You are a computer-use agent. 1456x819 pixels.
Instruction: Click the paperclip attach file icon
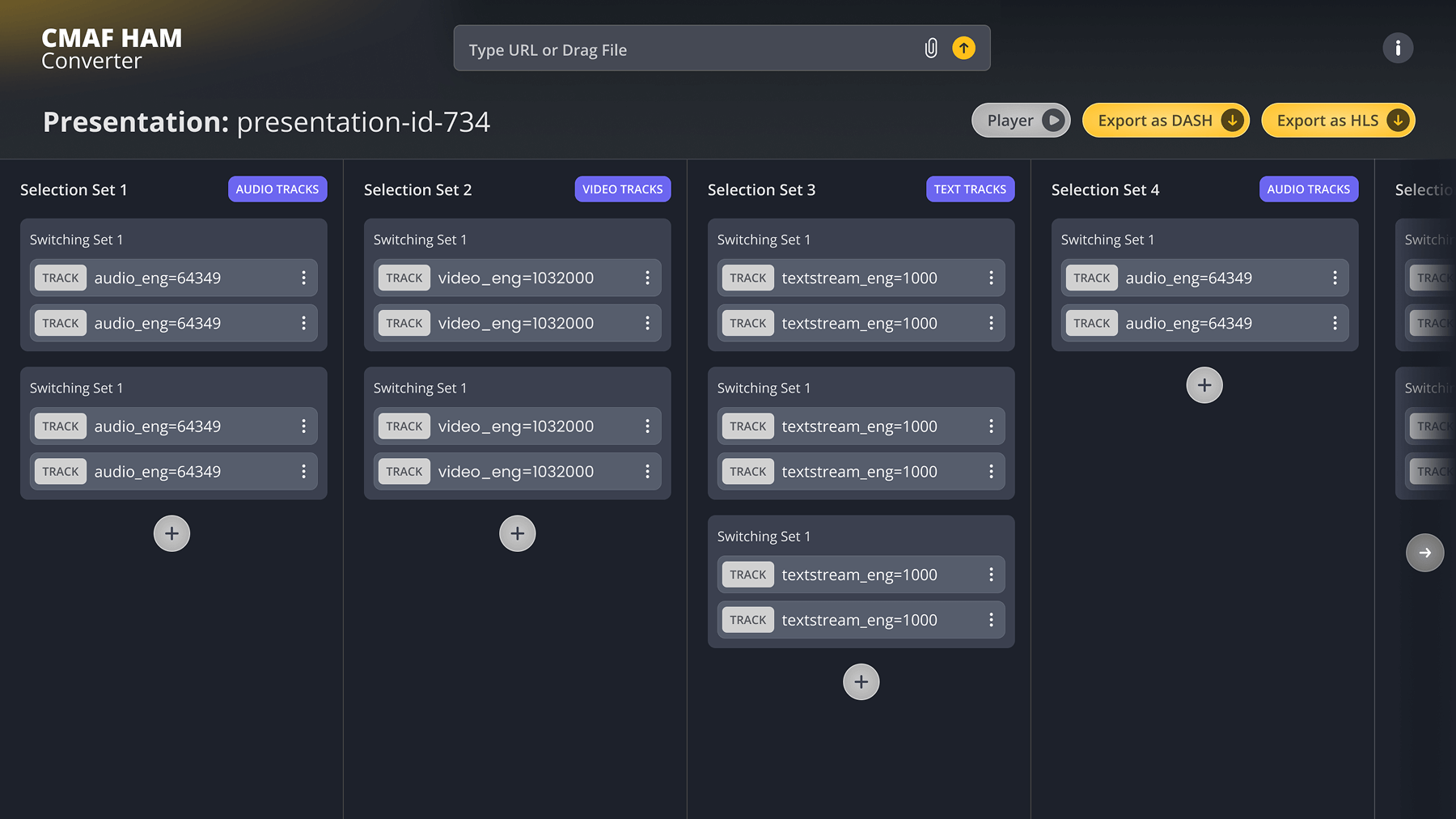coord(931,49)
